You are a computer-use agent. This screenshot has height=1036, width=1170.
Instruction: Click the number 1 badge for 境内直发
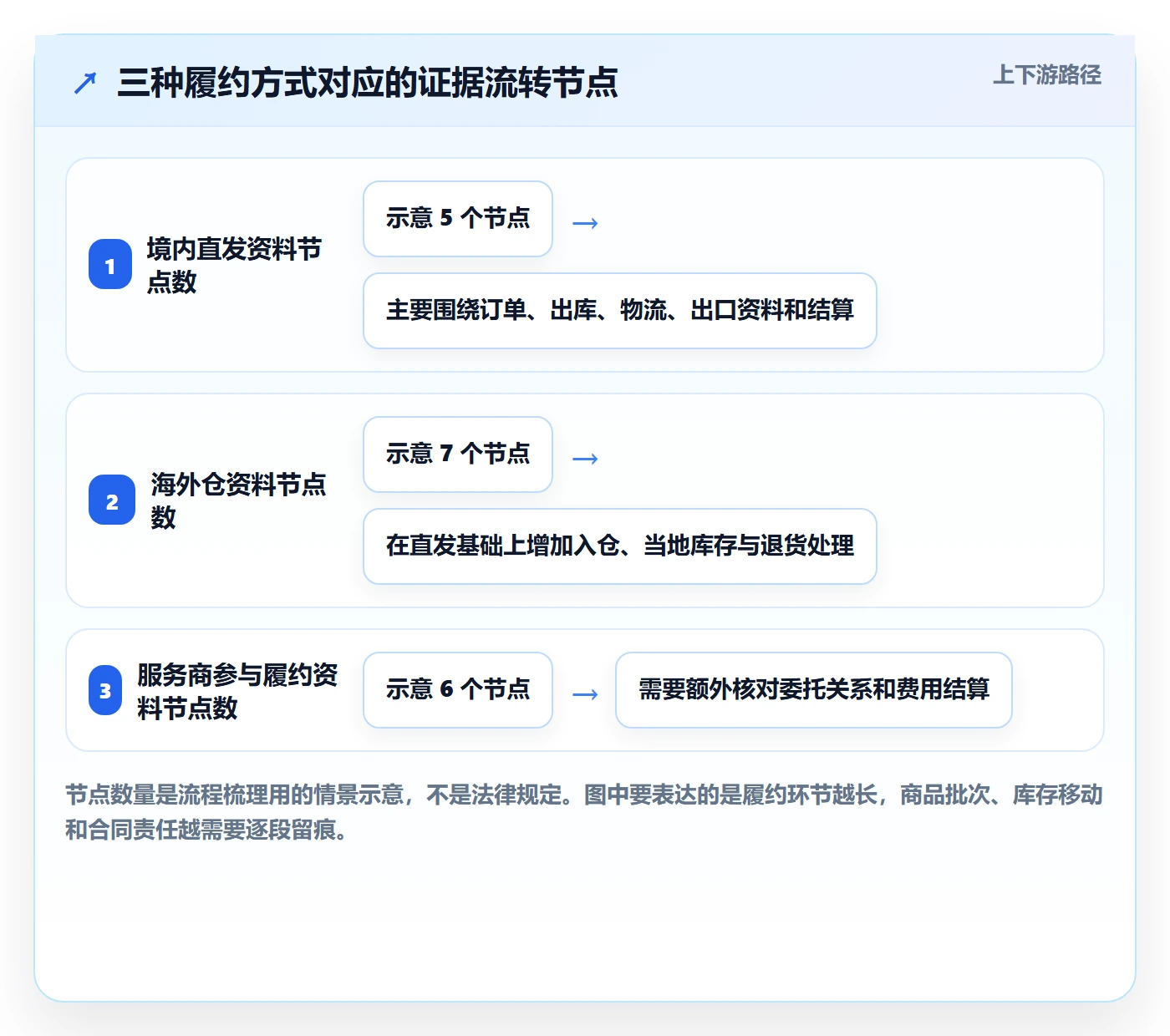pyautogui.click(x=110, y=265)
